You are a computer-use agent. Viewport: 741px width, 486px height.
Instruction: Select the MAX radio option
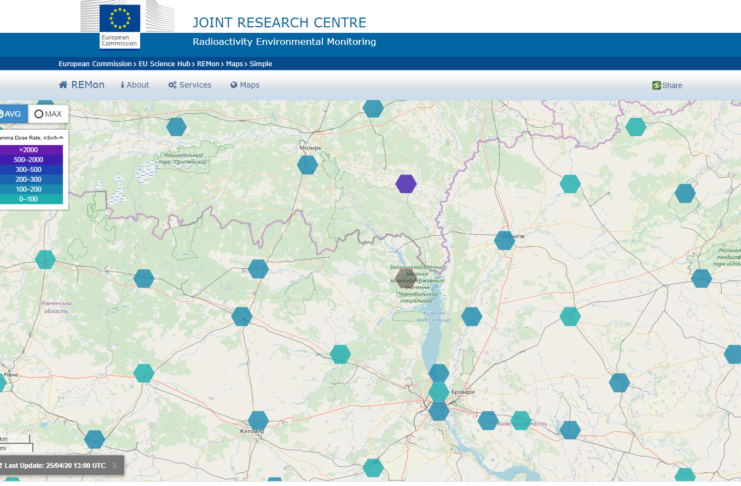(48, 114)
